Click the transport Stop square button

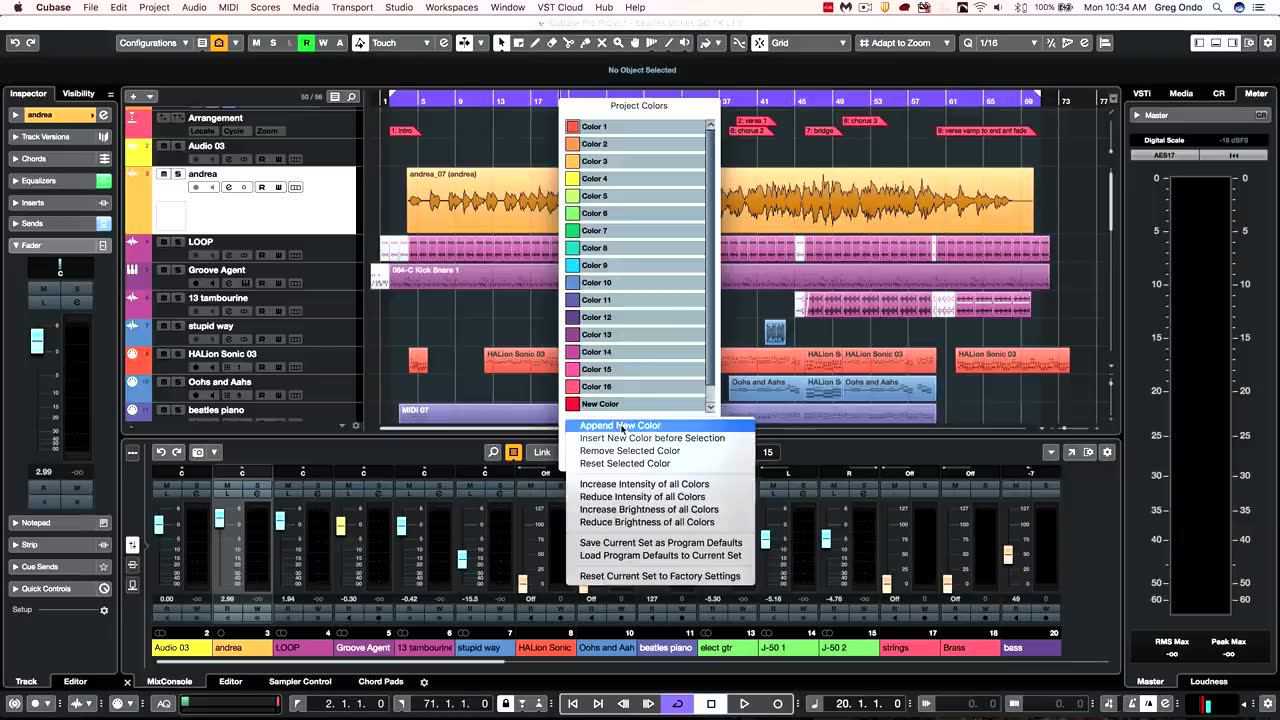tap(711, 704)
